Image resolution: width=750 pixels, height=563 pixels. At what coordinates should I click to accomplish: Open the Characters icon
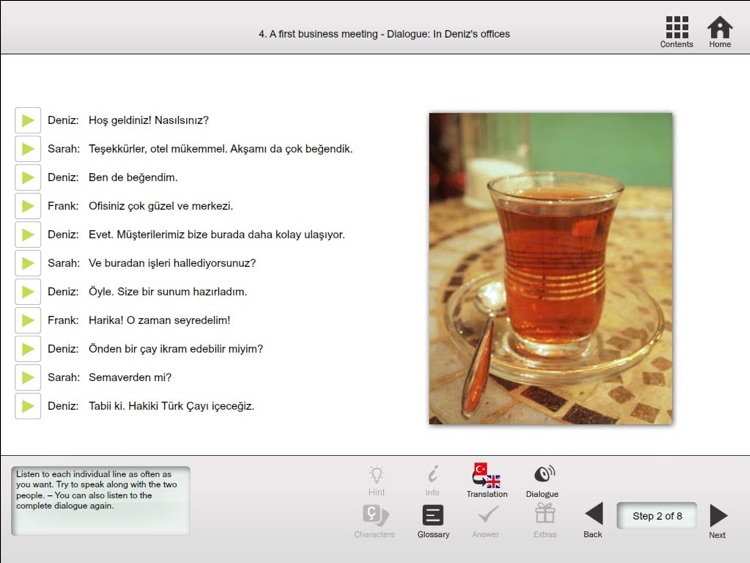(375, 521)
